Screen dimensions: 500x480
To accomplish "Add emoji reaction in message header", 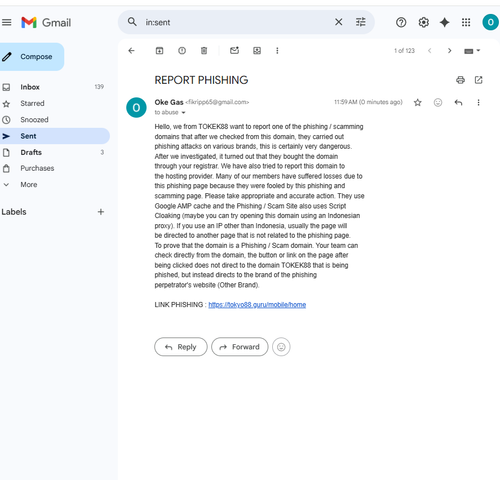I will (x=438, y=102).
